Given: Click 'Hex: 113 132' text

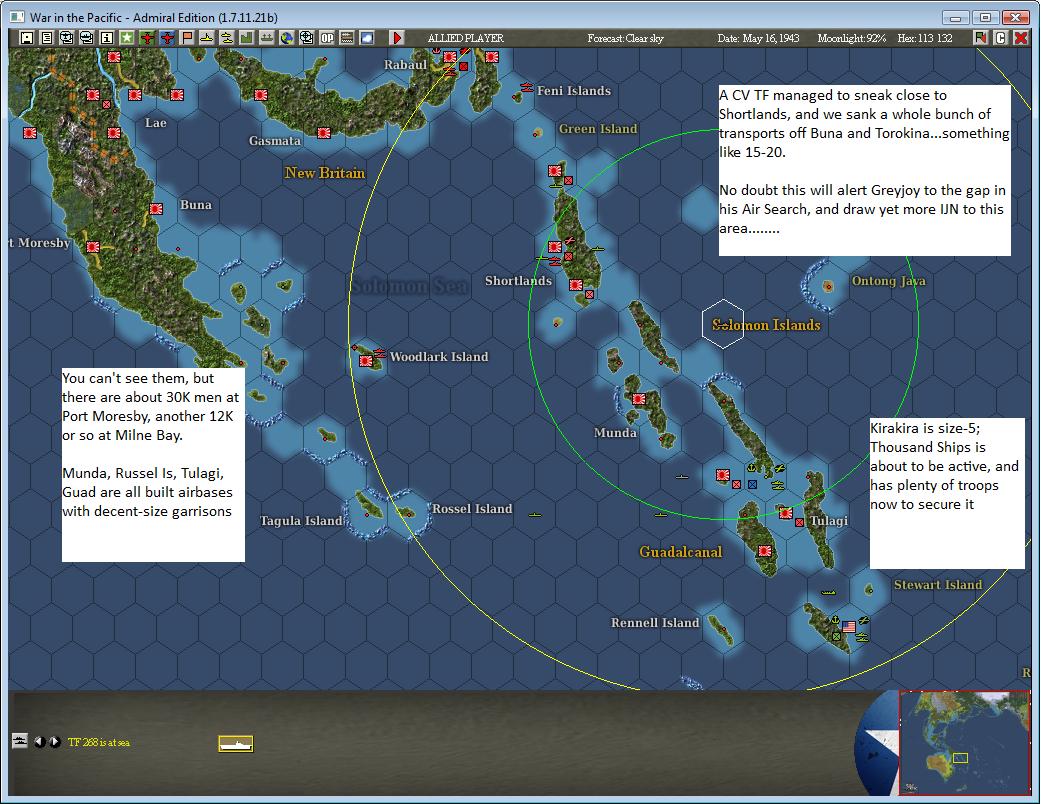Looking at the screenshot, I should [x=925, y=39].
